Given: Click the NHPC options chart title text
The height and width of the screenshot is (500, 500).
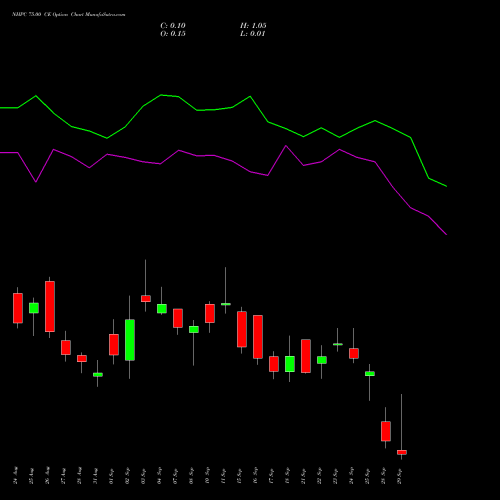Looking at the screenshot, I should [69, 15].
